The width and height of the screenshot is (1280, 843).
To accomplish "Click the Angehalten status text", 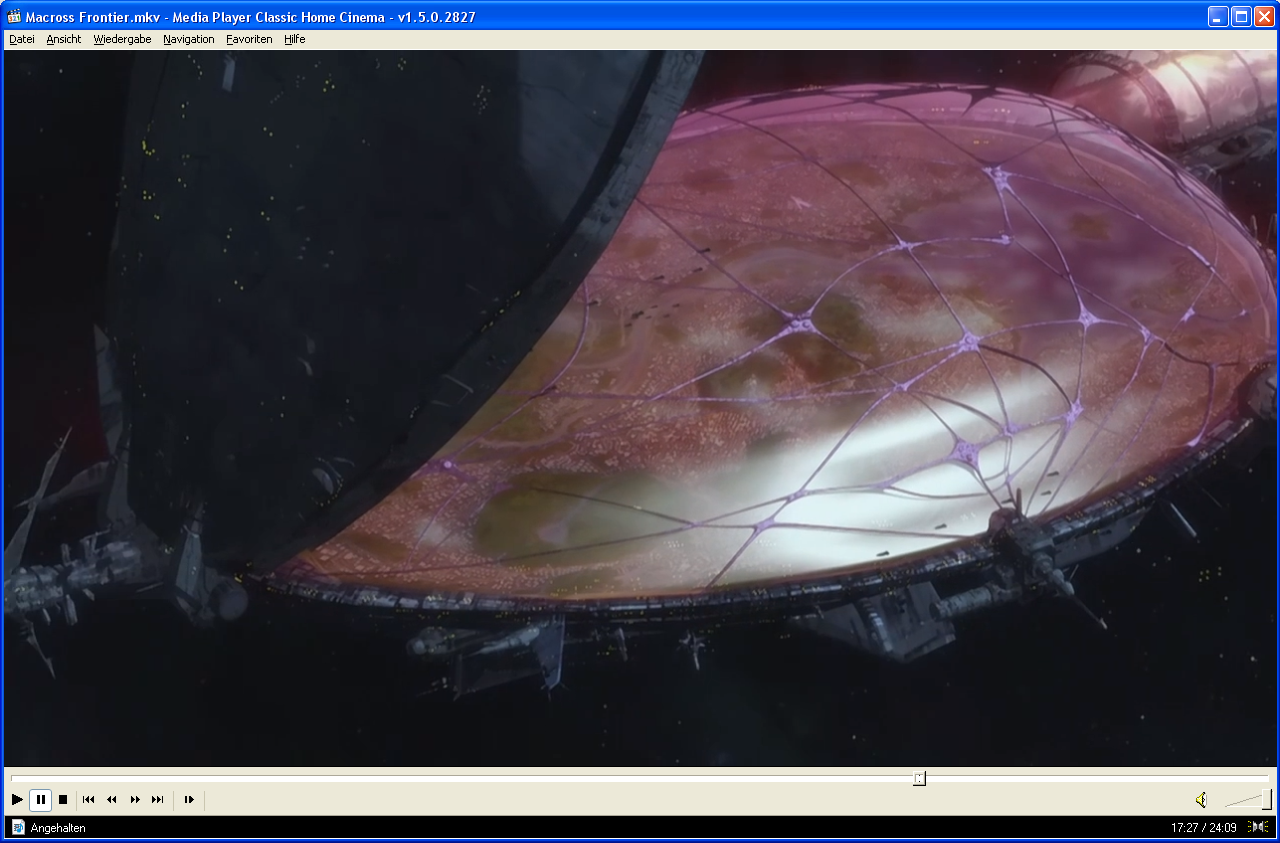I will [58, 828].
